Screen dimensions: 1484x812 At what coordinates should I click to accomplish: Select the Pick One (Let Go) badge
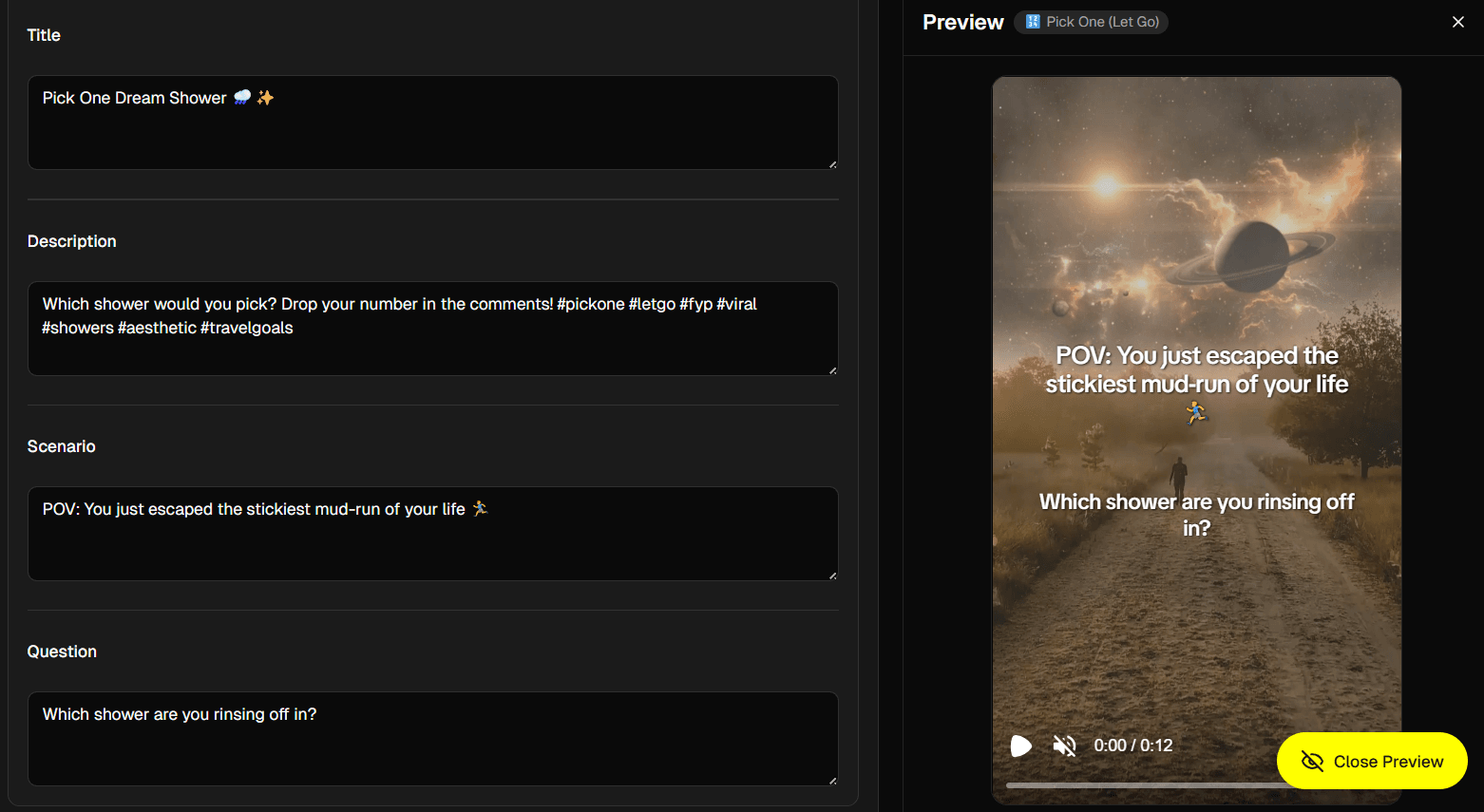tap(1092, 22)
